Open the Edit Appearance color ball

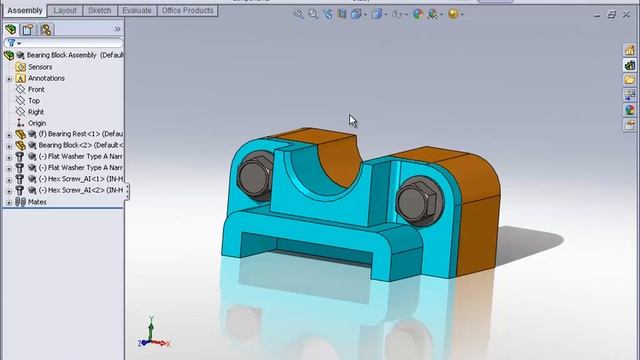(x=418, y=14)
